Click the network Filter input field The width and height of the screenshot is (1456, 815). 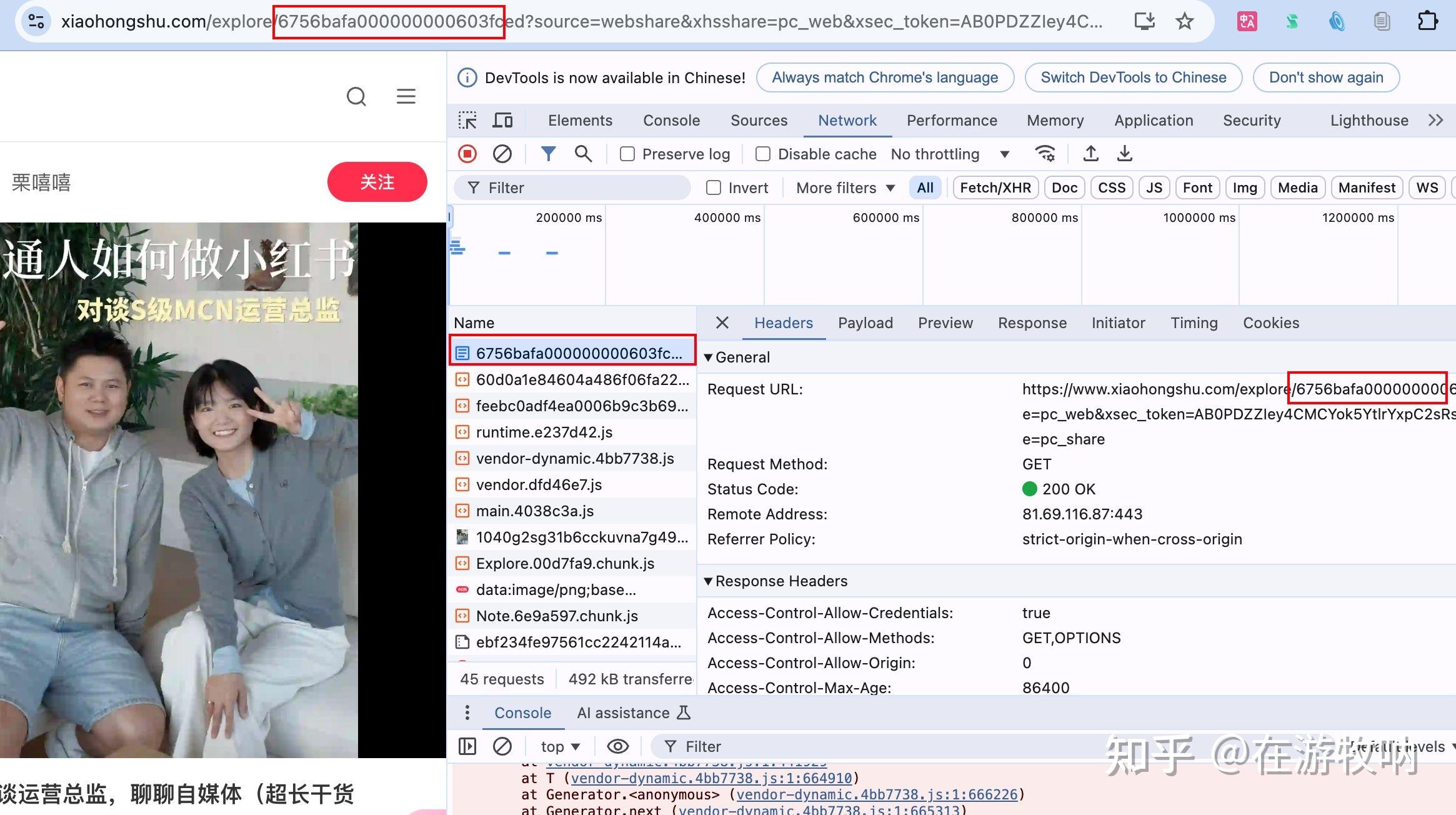581,187
